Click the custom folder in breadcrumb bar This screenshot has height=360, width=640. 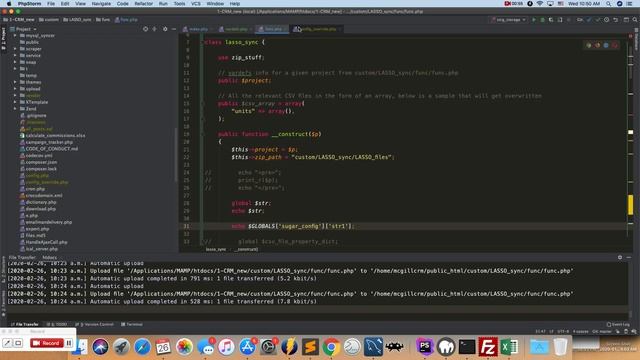coord(49,20)
